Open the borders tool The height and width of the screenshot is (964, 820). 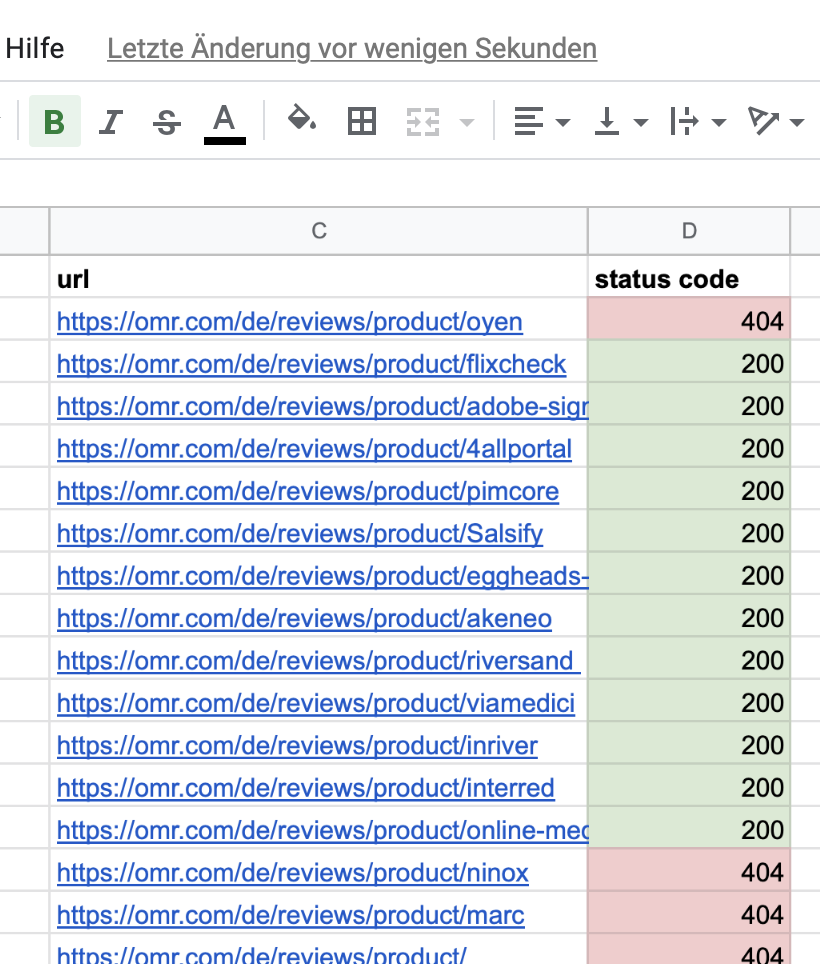(361, 121)
